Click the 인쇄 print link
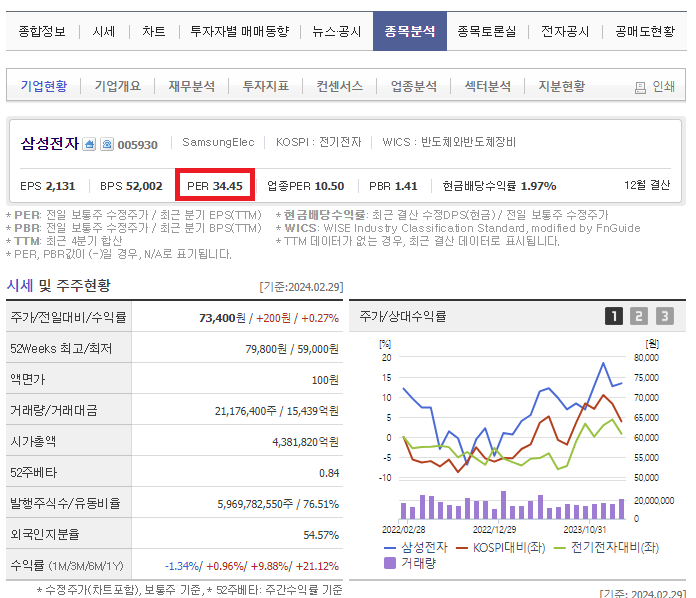This screenshot has height=598, width=696. tap(664, 87)
